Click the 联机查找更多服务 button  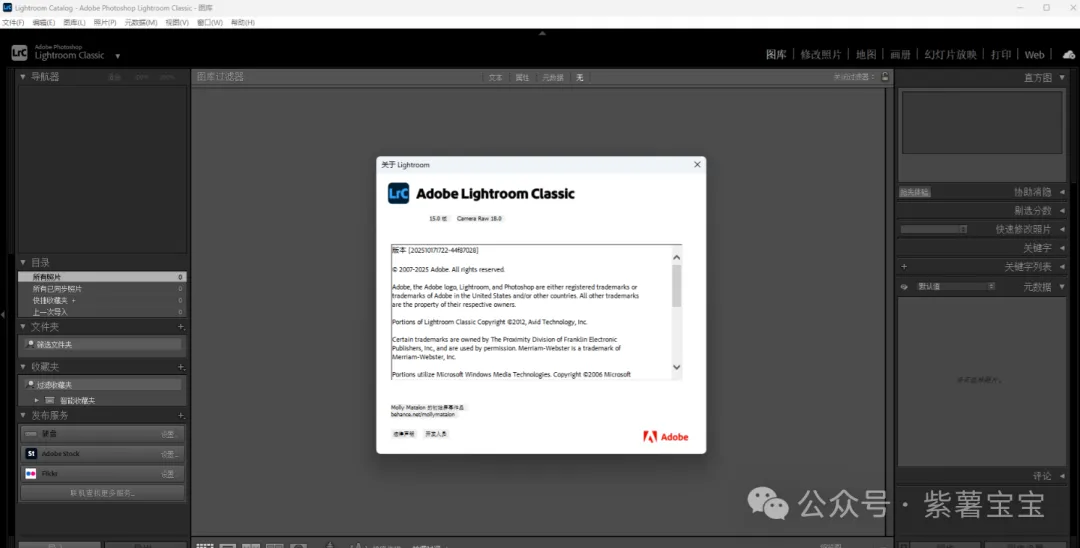pos(102,493)
